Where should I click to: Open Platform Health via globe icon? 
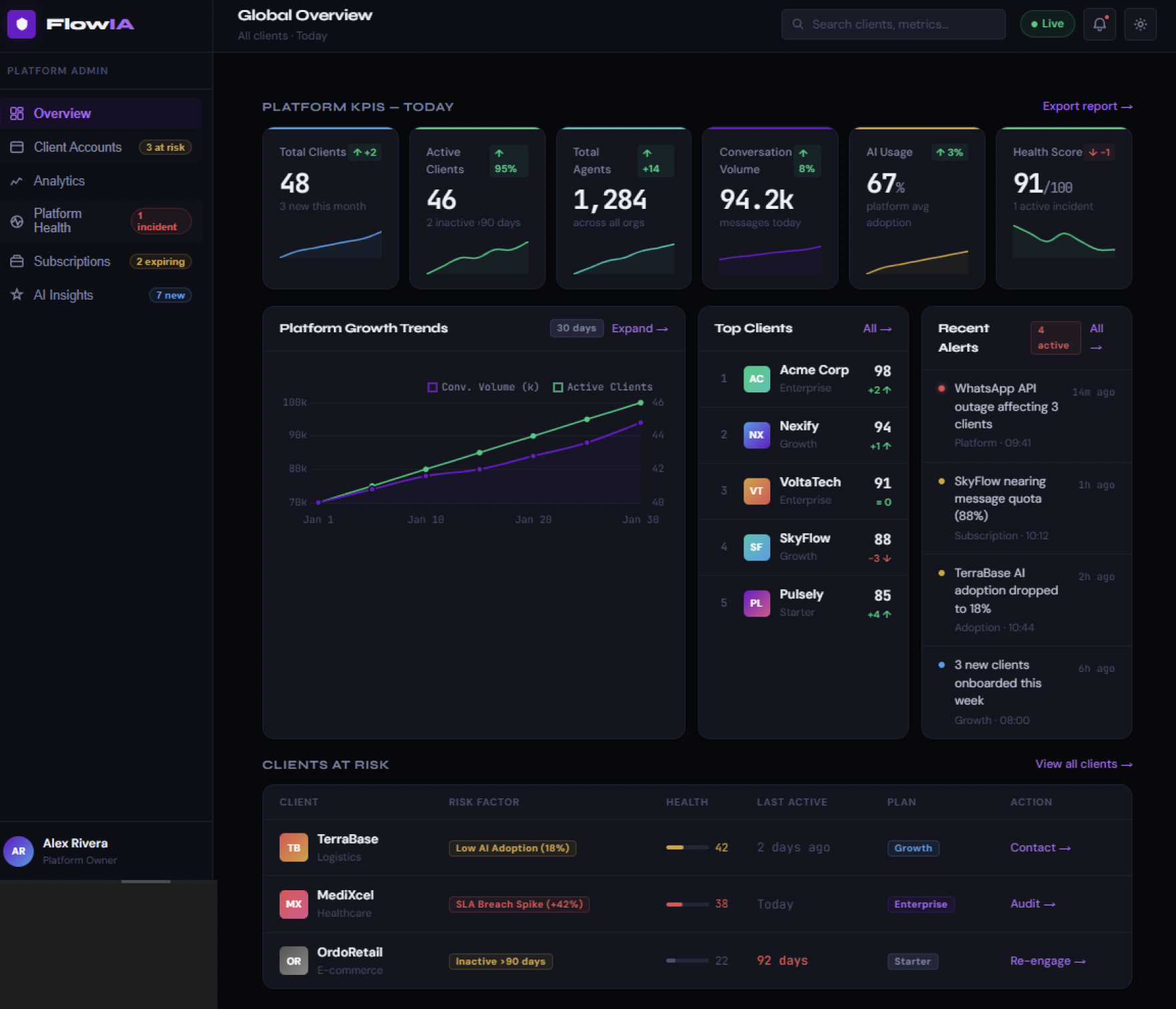17,221
